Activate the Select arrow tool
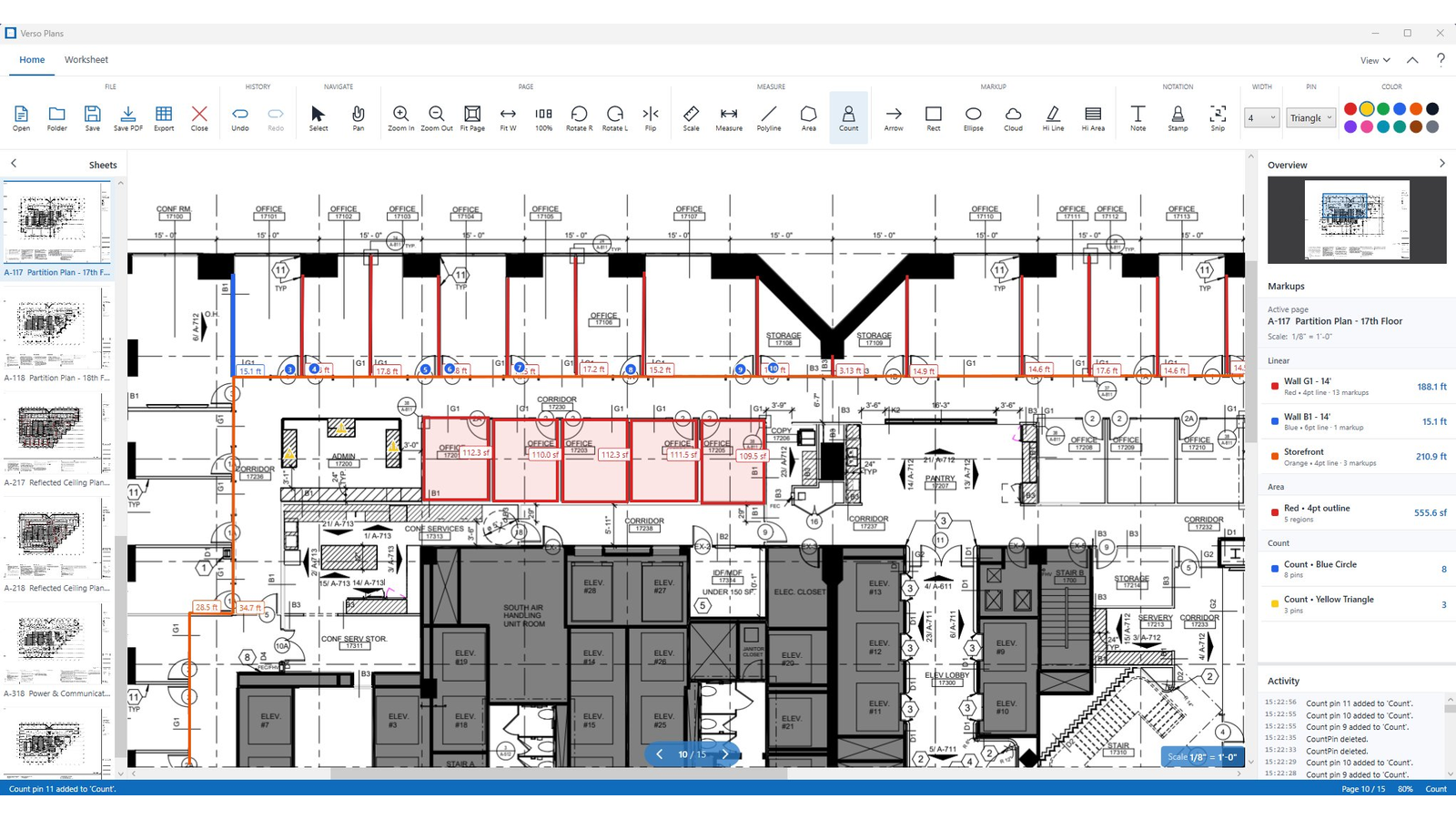Viewport: 1456px width, 819px height. [x=318, y=117]
